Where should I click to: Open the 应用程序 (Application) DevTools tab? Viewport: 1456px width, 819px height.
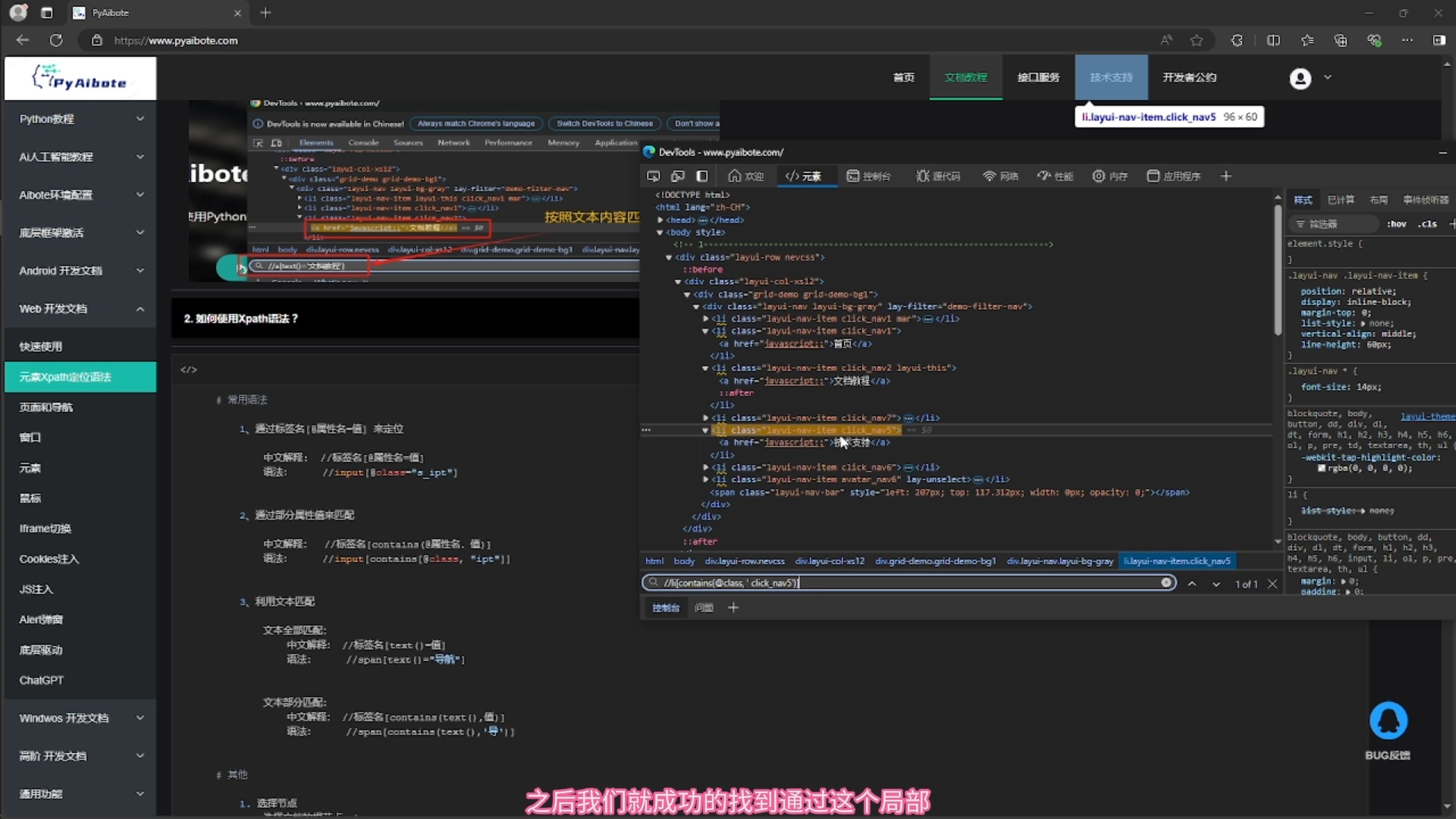tap(1173, 176)
